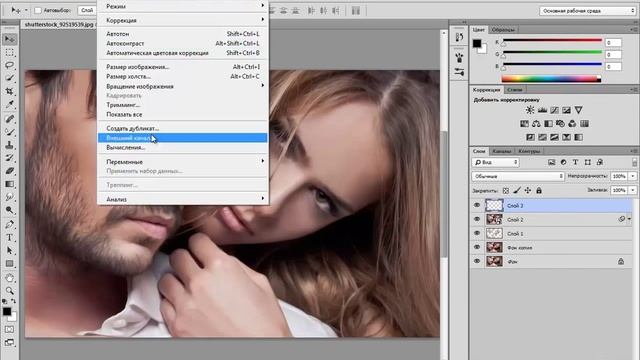The image size is (640, 360).
Task: Open the Режим submenu
Action: [183, 6]
